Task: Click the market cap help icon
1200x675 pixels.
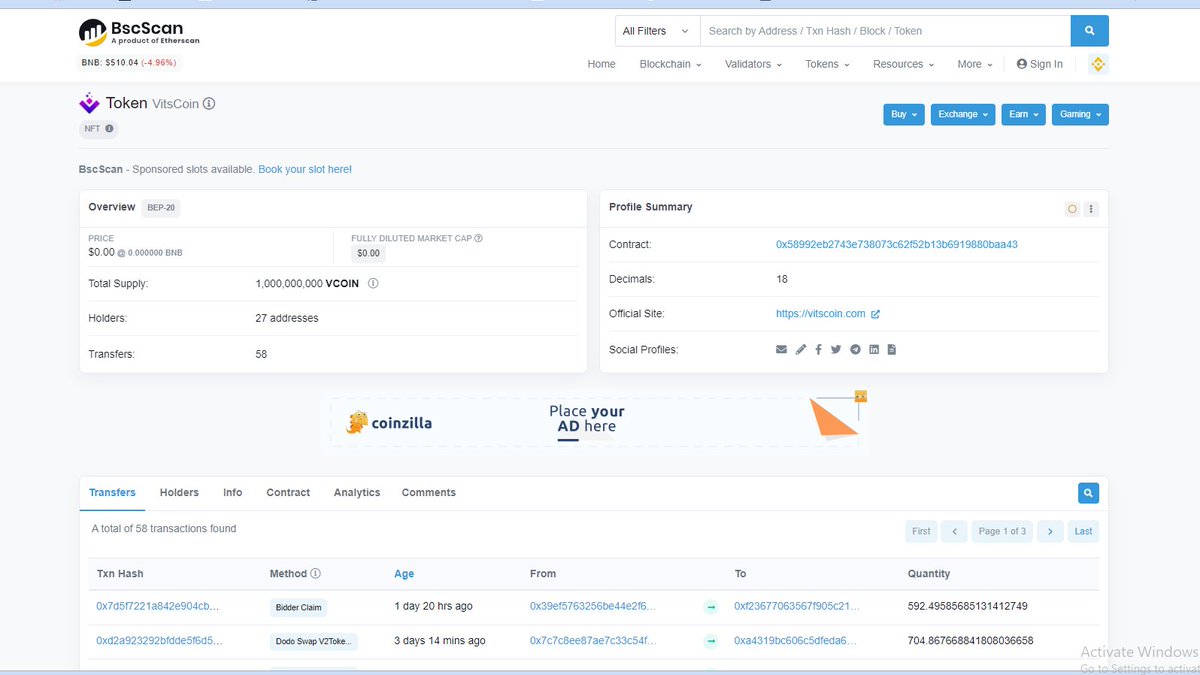Action: tap(478, 238)
